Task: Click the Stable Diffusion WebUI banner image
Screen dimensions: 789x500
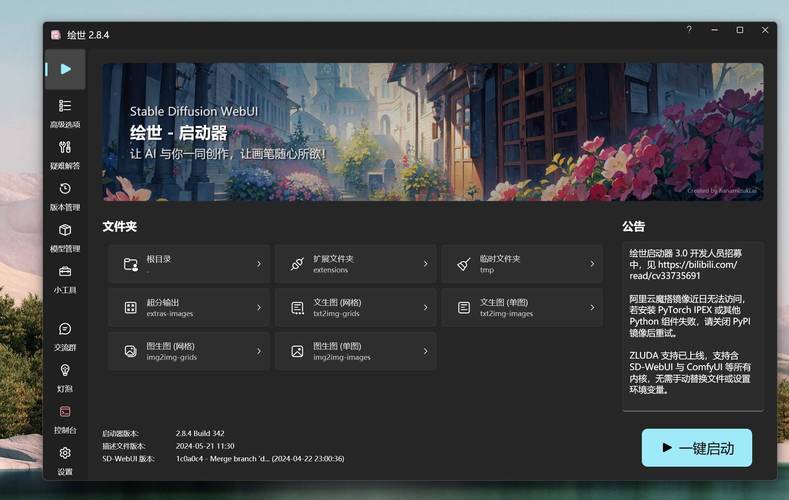Action: click(x=433, y=132)
